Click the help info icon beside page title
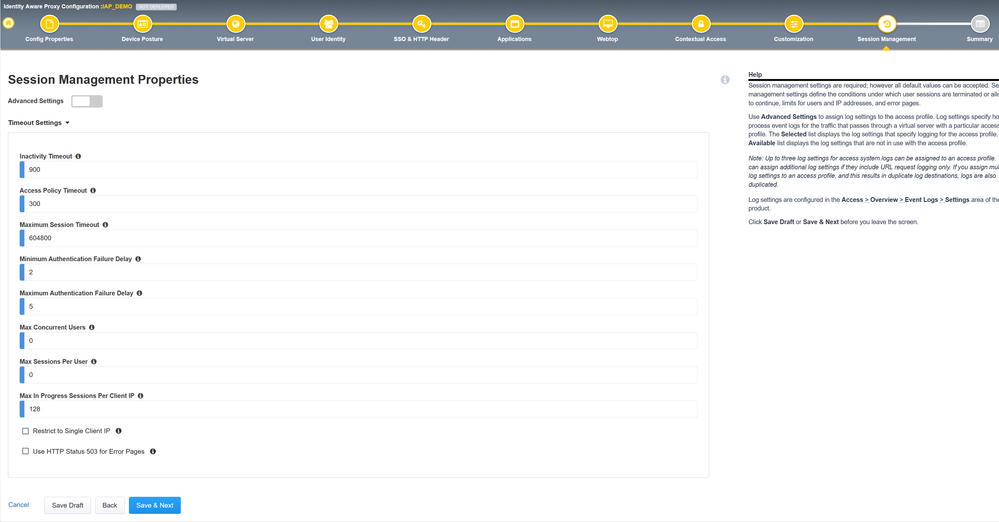 pos(725,80)
